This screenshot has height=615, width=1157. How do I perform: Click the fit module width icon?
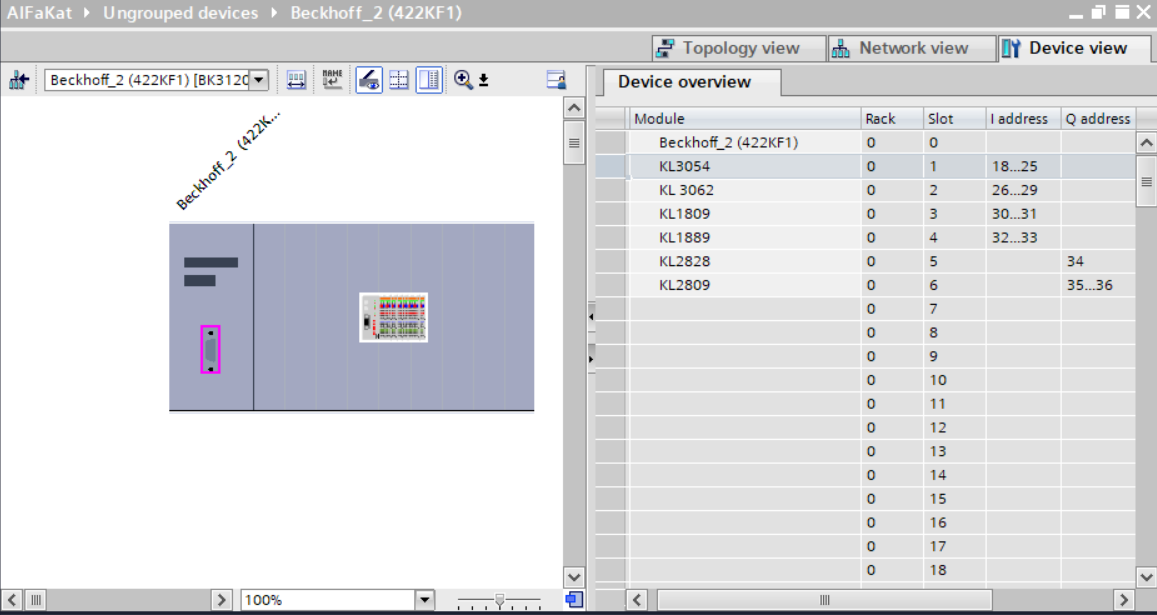(x=296, y=80)
